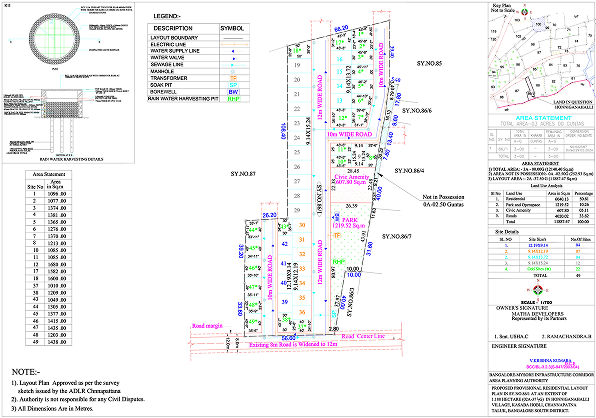
Task: Click orange plot number 36
Action: 302,312
